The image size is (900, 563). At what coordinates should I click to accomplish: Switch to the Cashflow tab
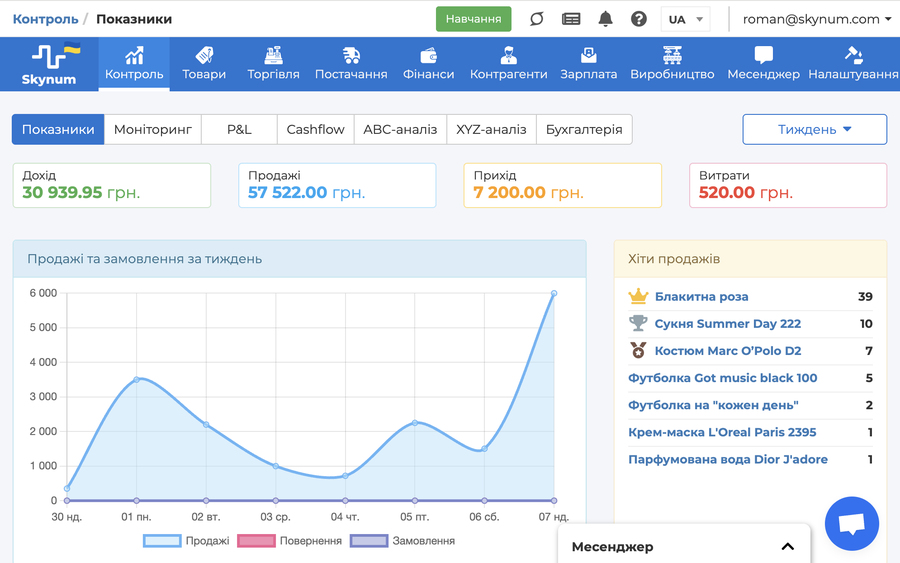[315, 129]
